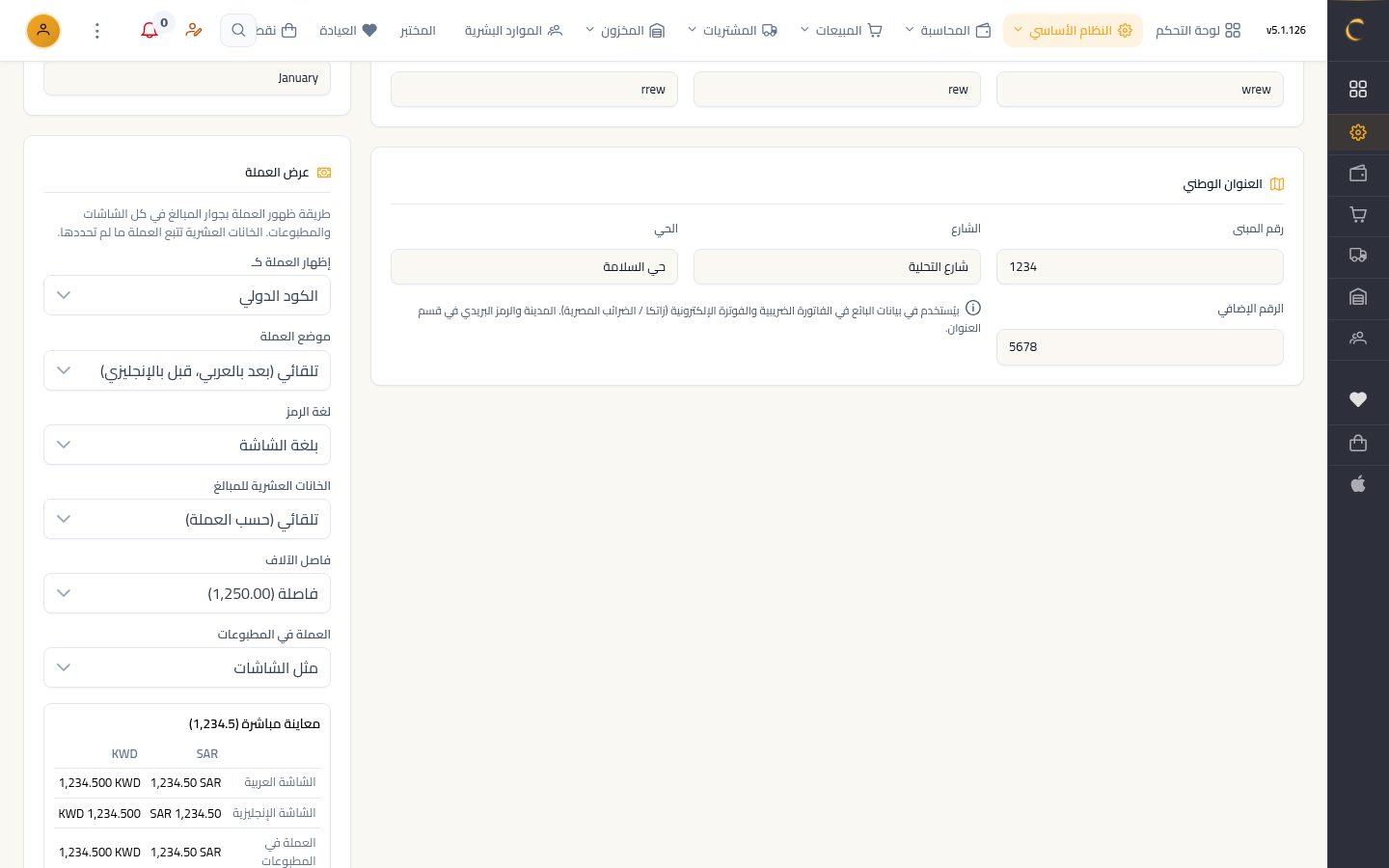The height and width of the screenshot is (868, 1389).
Task: Open العيادة section
Action: pos(348,31)
